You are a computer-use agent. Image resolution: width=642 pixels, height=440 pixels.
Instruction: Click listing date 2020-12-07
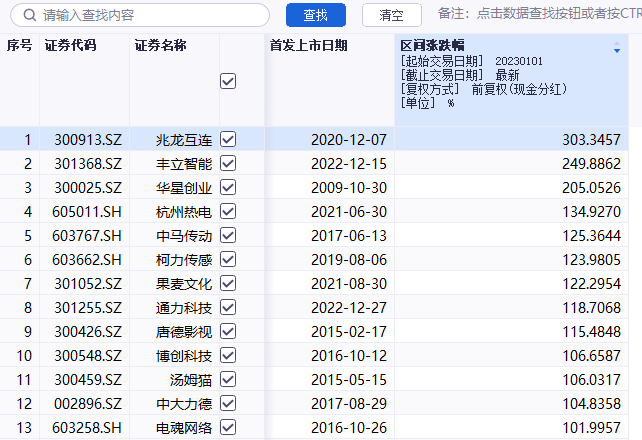tap(349, 140)
